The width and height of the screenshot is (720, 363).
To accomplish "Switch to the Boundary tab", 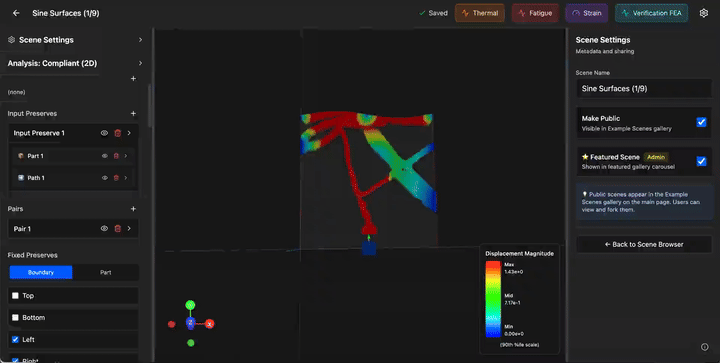I will coord(41,273).
